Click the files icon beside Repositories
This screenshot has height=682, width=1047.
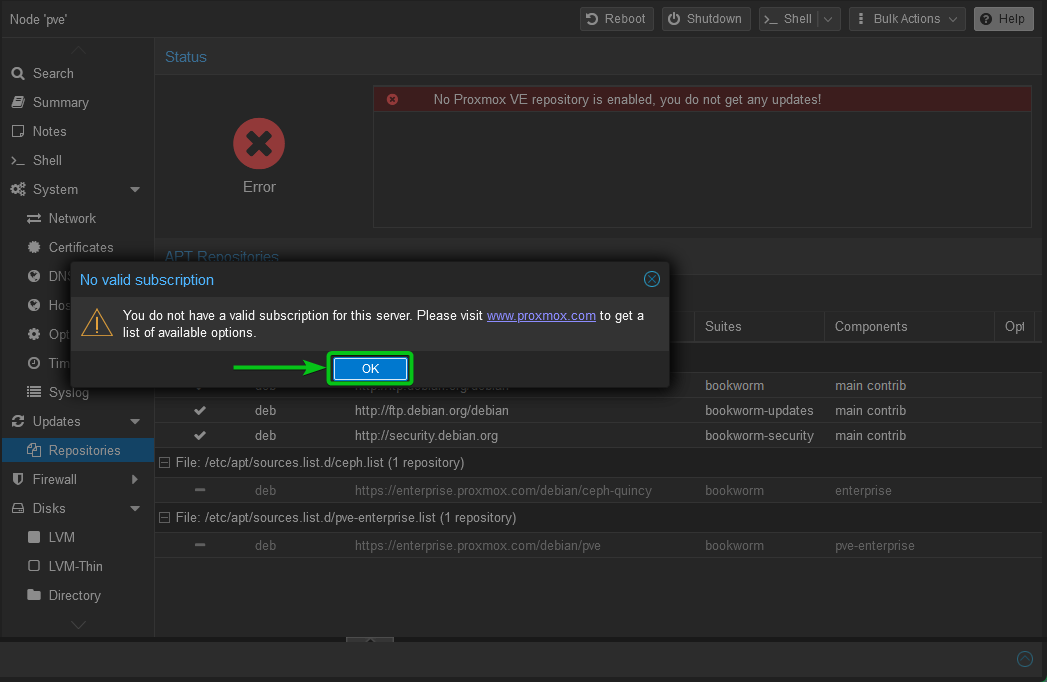coord(34,450)
